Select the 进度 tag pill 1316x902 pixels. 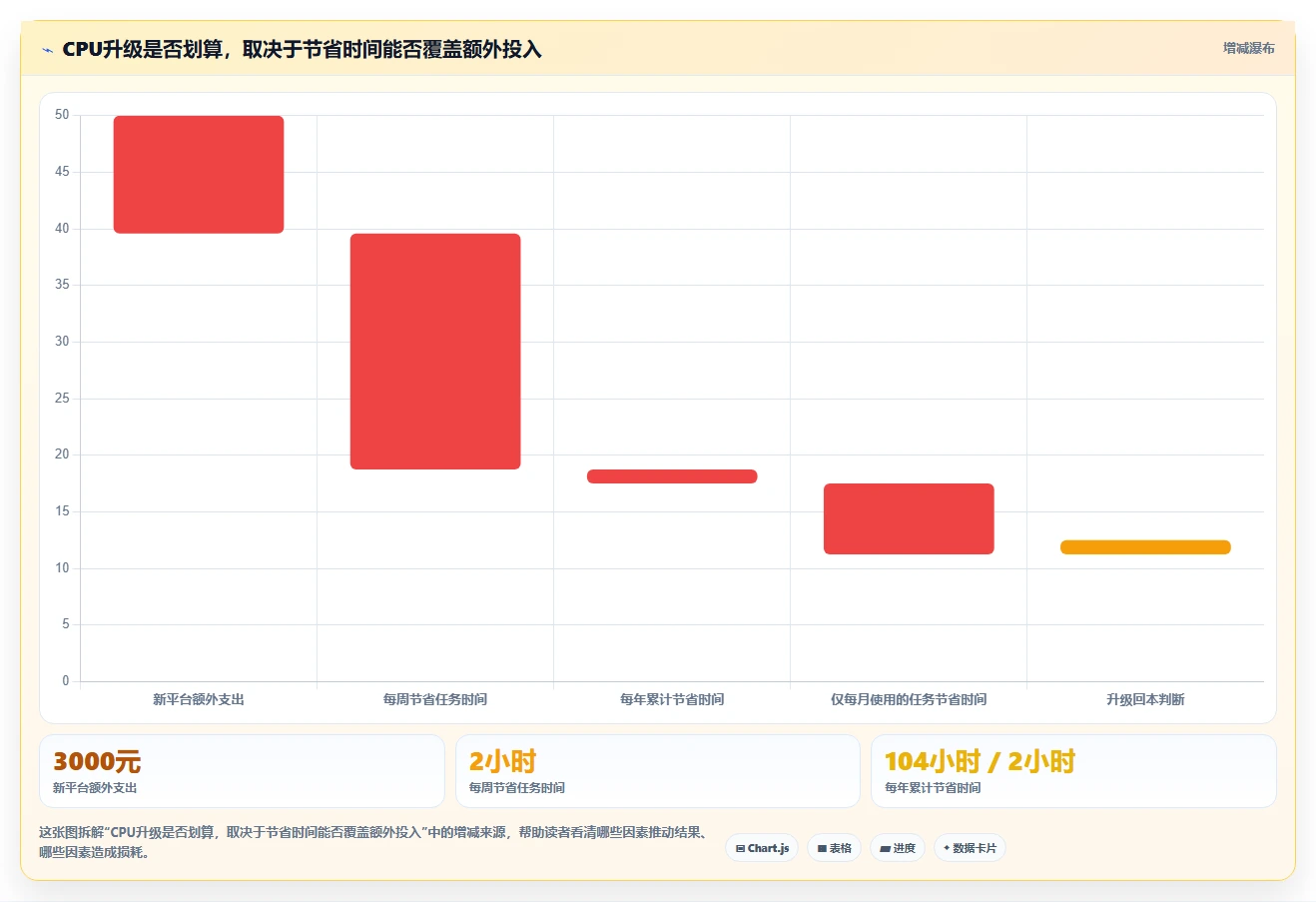[x=898, y=848]
